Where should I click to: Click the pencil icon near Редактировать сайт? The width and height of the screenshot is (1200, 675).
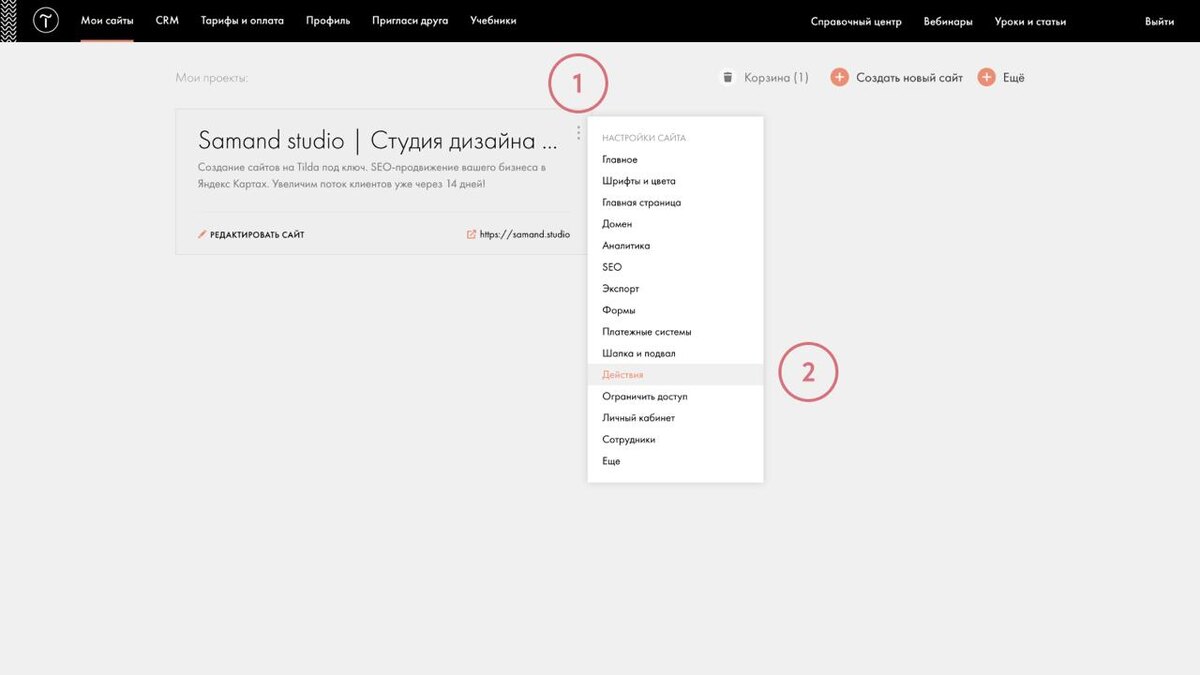pos(202,235)
